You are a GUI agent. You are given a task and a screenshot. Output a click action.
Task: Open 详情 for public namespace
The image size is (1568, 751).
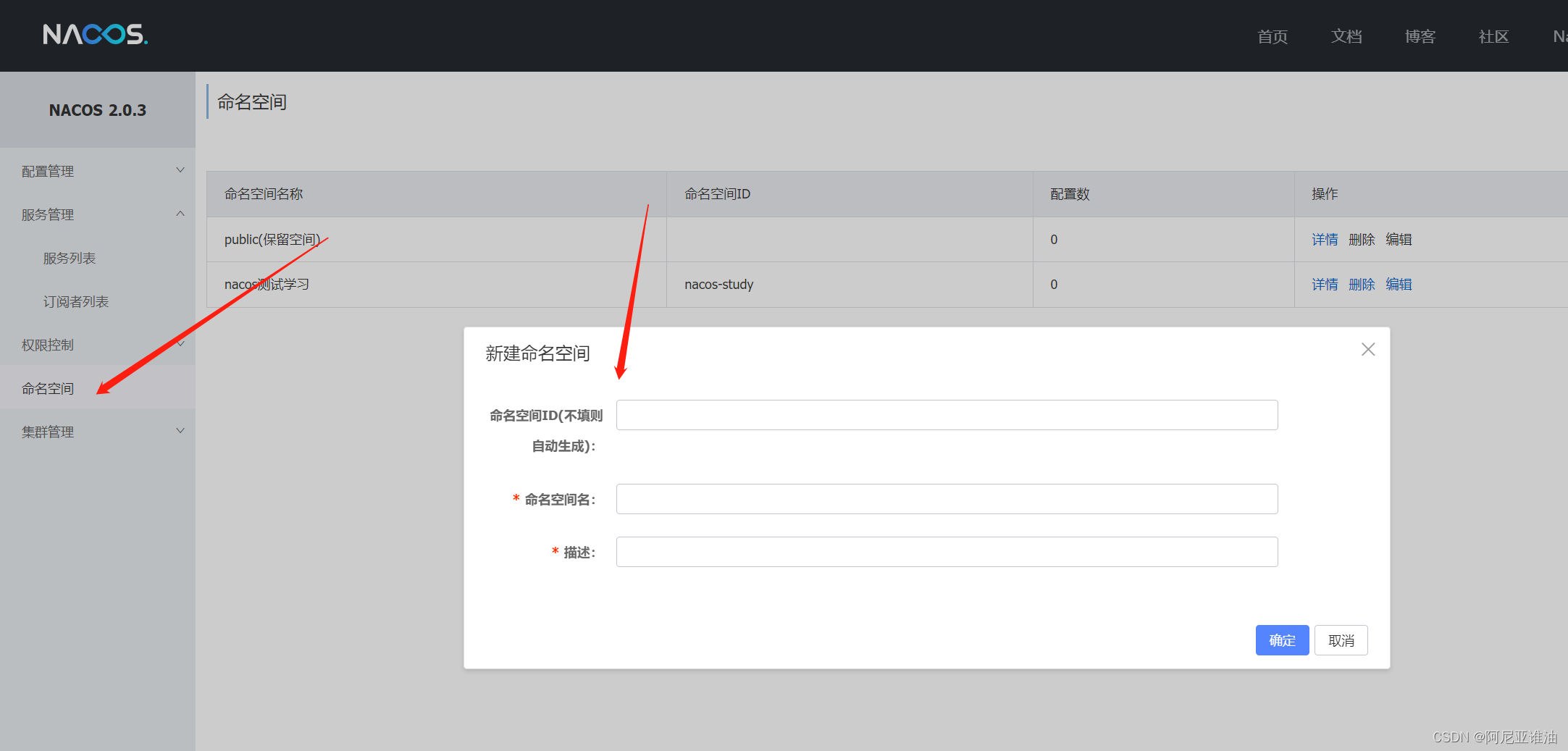1325,240
